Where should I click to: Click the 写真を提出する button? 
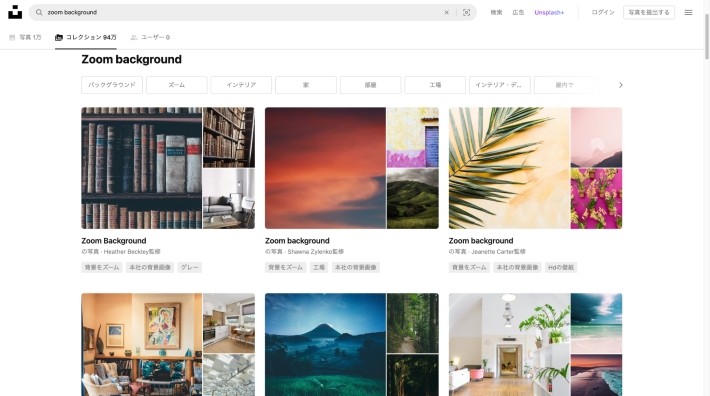pos(648,12)
